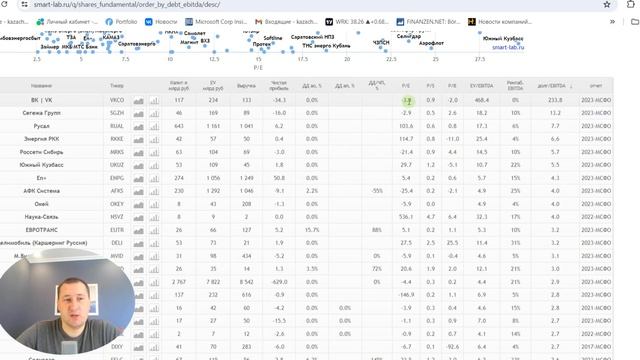Image resolution: width=640 pixels, height=360 pixels.
Task: Open the 2023-МСФО report link for VKCO
Action: [x=596, y=100]
